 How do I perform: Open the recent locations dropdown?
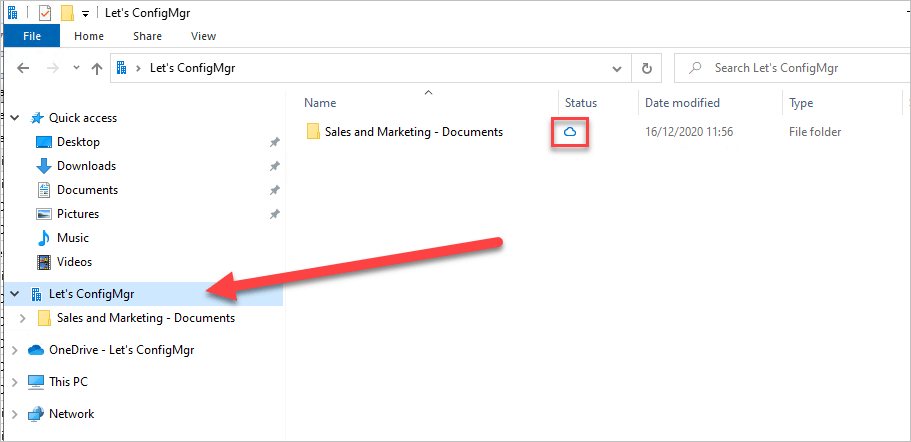[76, 68]
